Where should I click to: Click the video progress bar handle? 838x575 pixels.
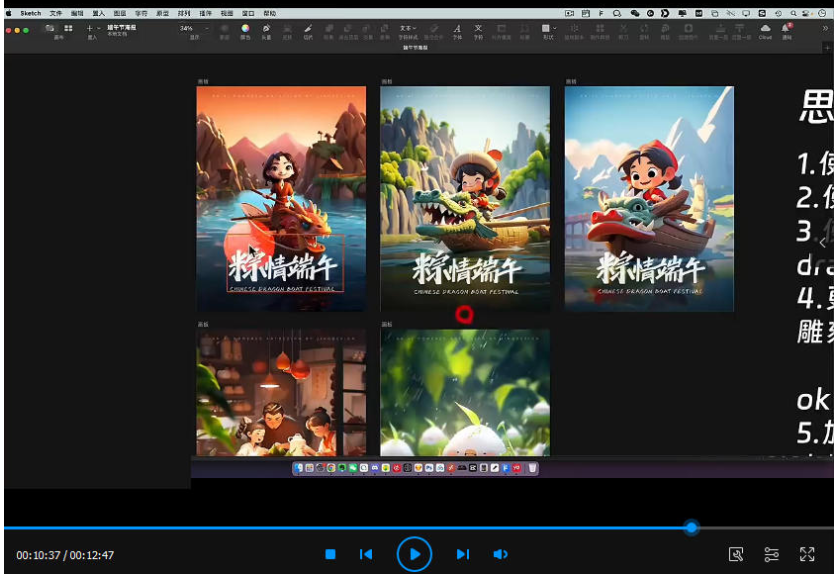pyautogui.click(x=691, y=527)
